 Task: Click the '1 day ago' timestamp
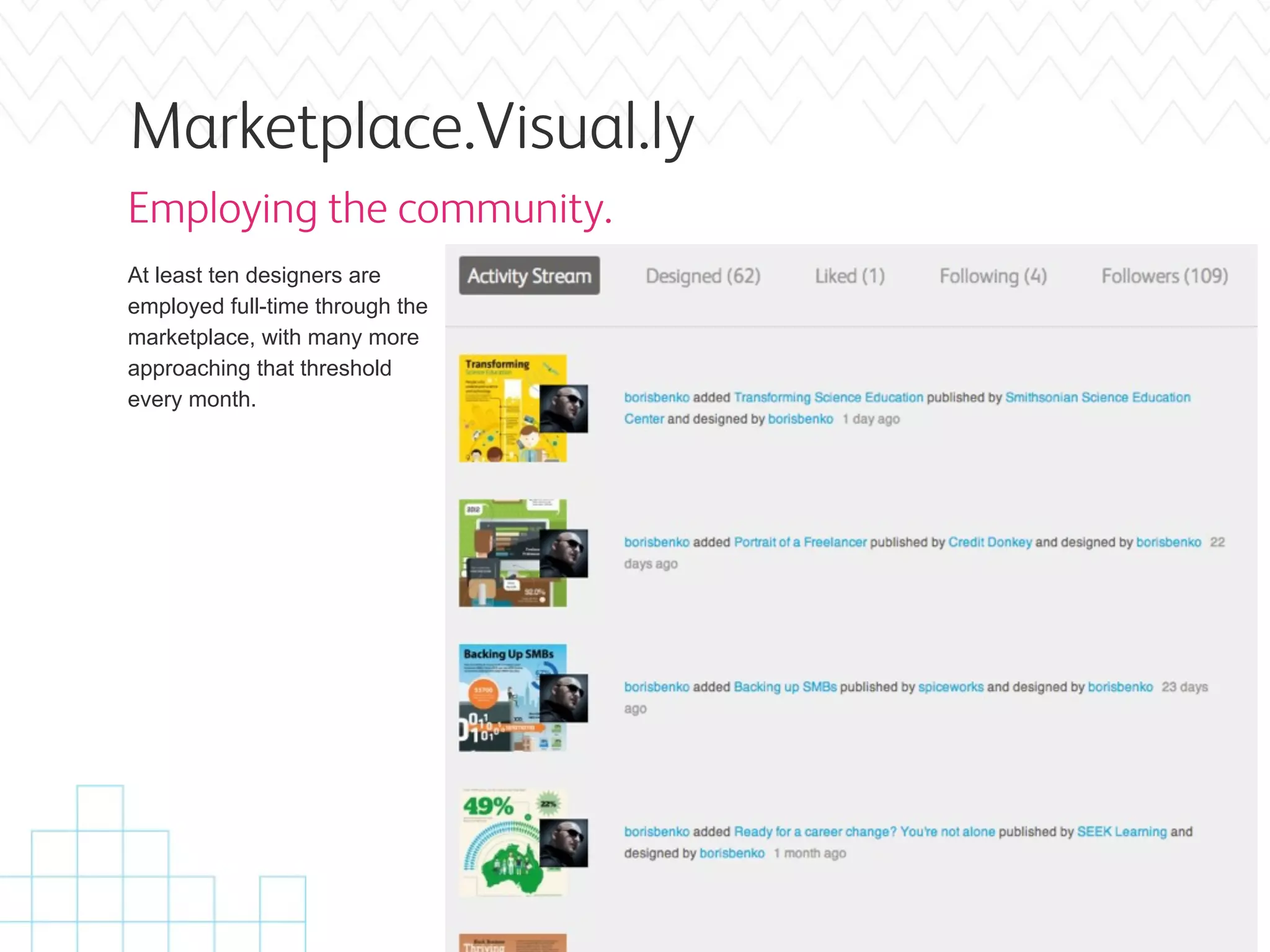[871, 419]
